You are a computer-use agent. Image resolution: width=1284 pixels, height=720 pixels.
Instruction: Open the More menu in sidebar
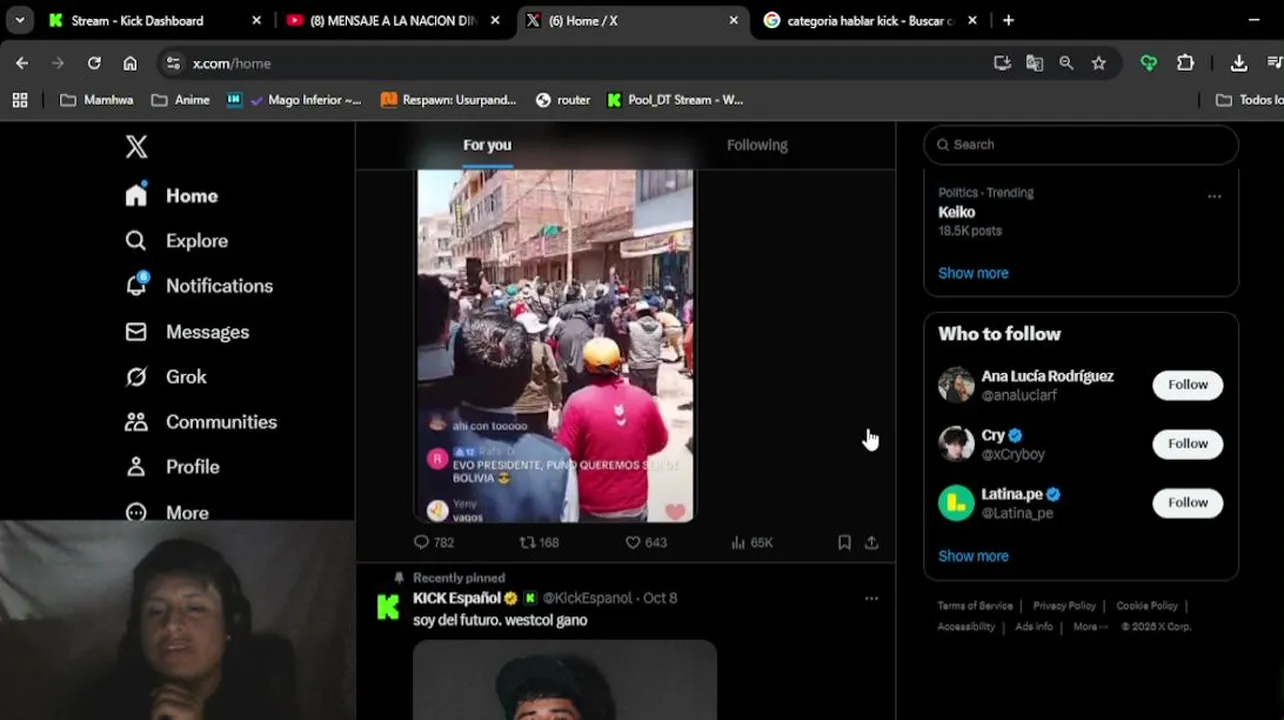point(166,512)
